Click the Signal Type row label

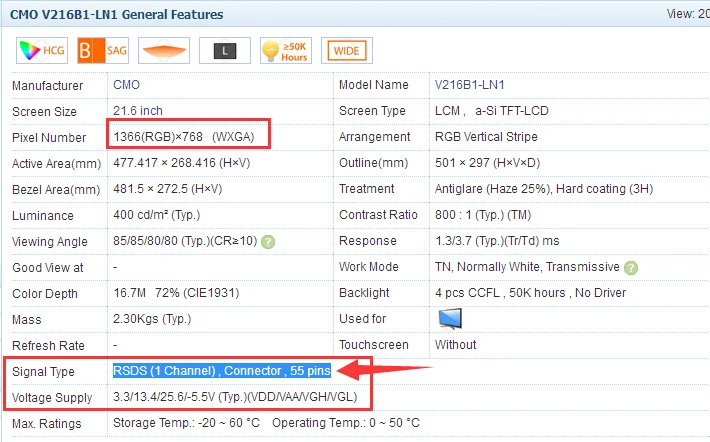[x=43, y=372]
